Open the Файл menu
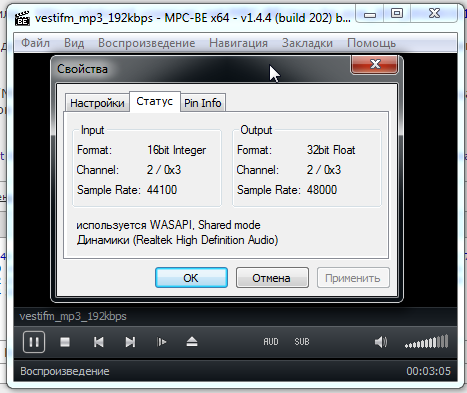The height and width of the screenshot is (393, 467). [x=35, y=43]
